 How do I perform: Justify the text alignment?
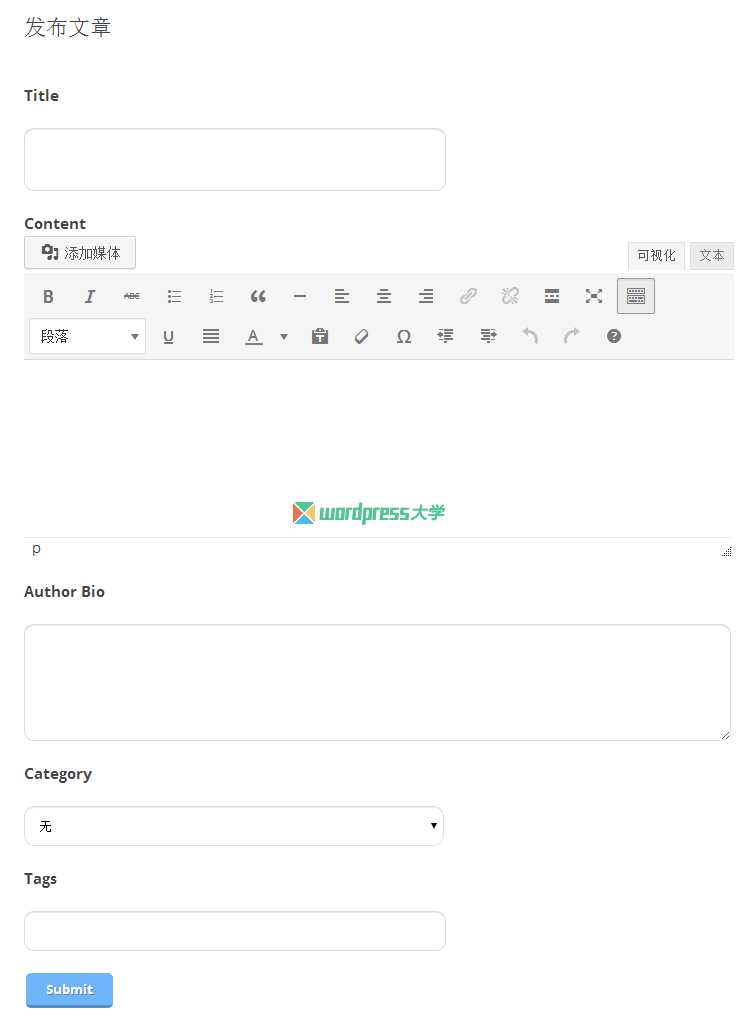coord(211,337)
